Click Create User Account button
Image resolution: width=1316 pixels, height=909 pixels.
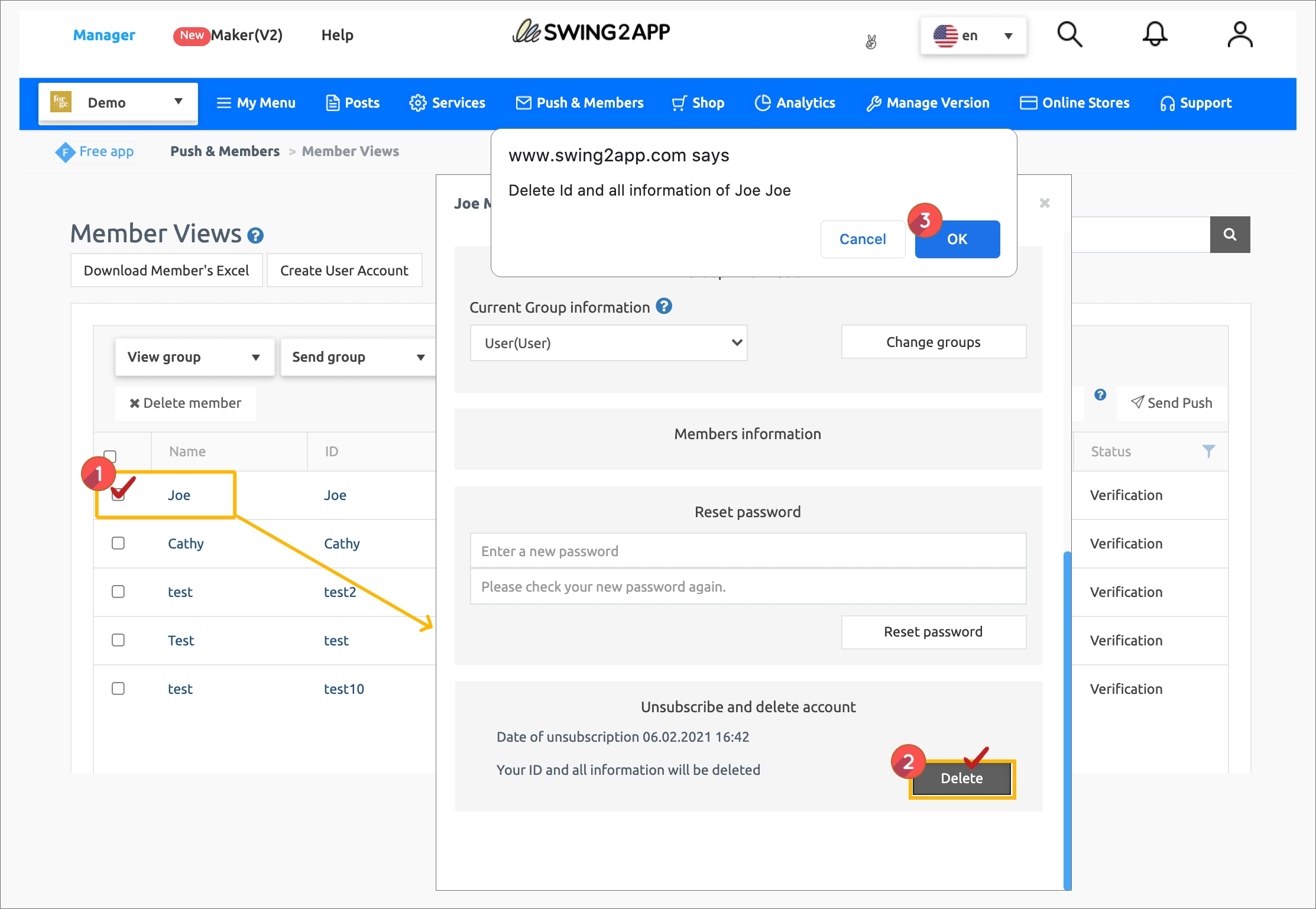tap(344, 271)
